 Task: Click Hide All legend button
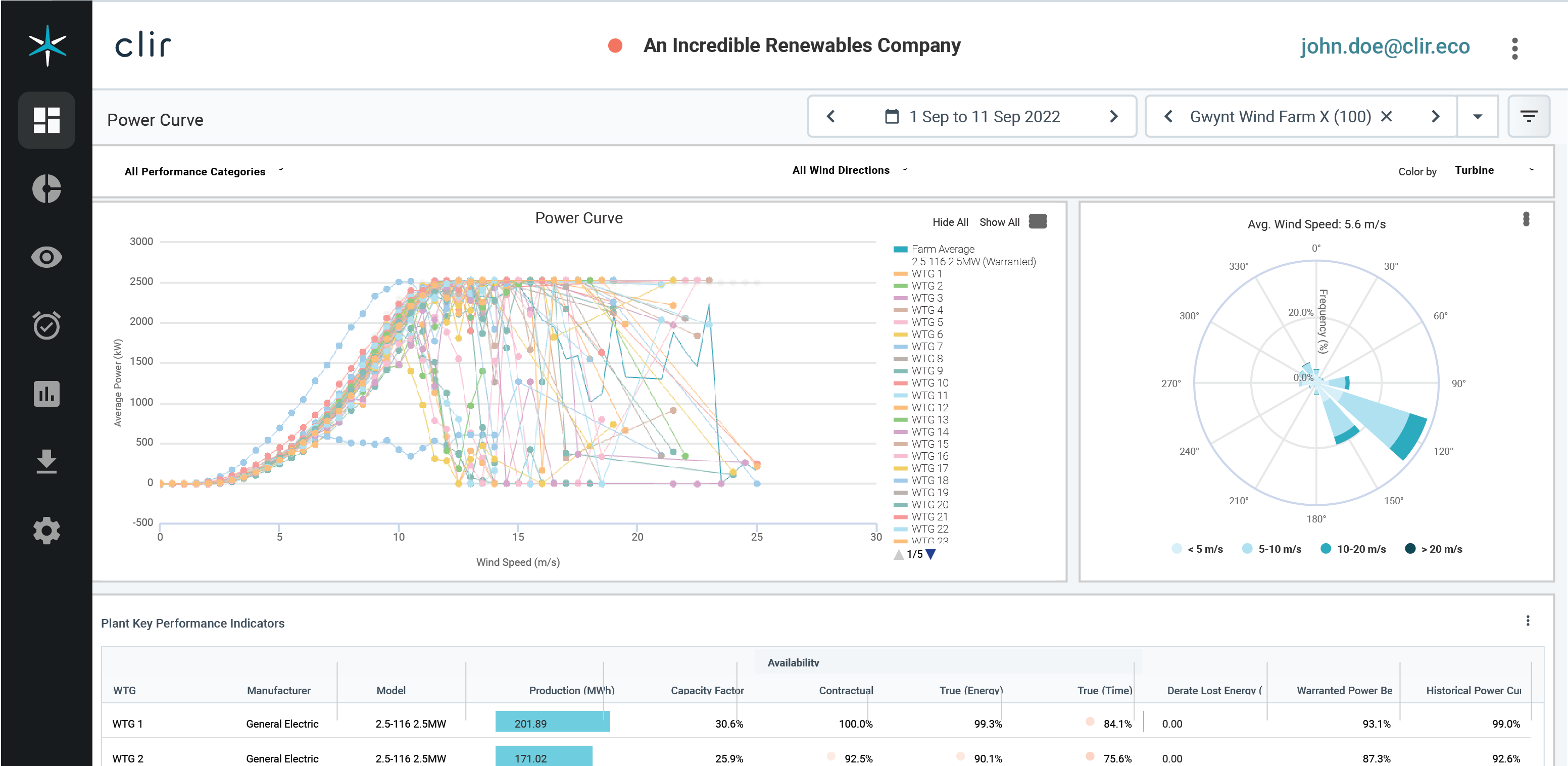[x=950, y=222]
